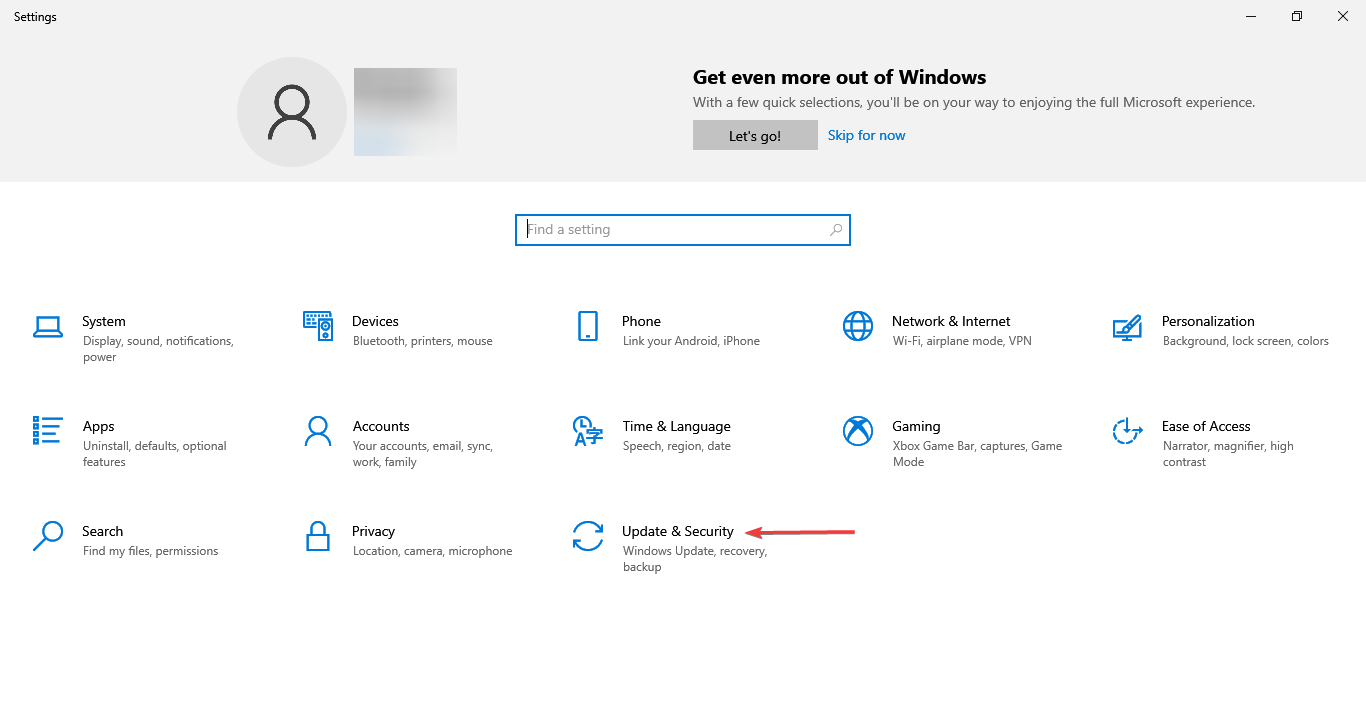
Task: Click the Settings title in the title bar
Action: 34,16
